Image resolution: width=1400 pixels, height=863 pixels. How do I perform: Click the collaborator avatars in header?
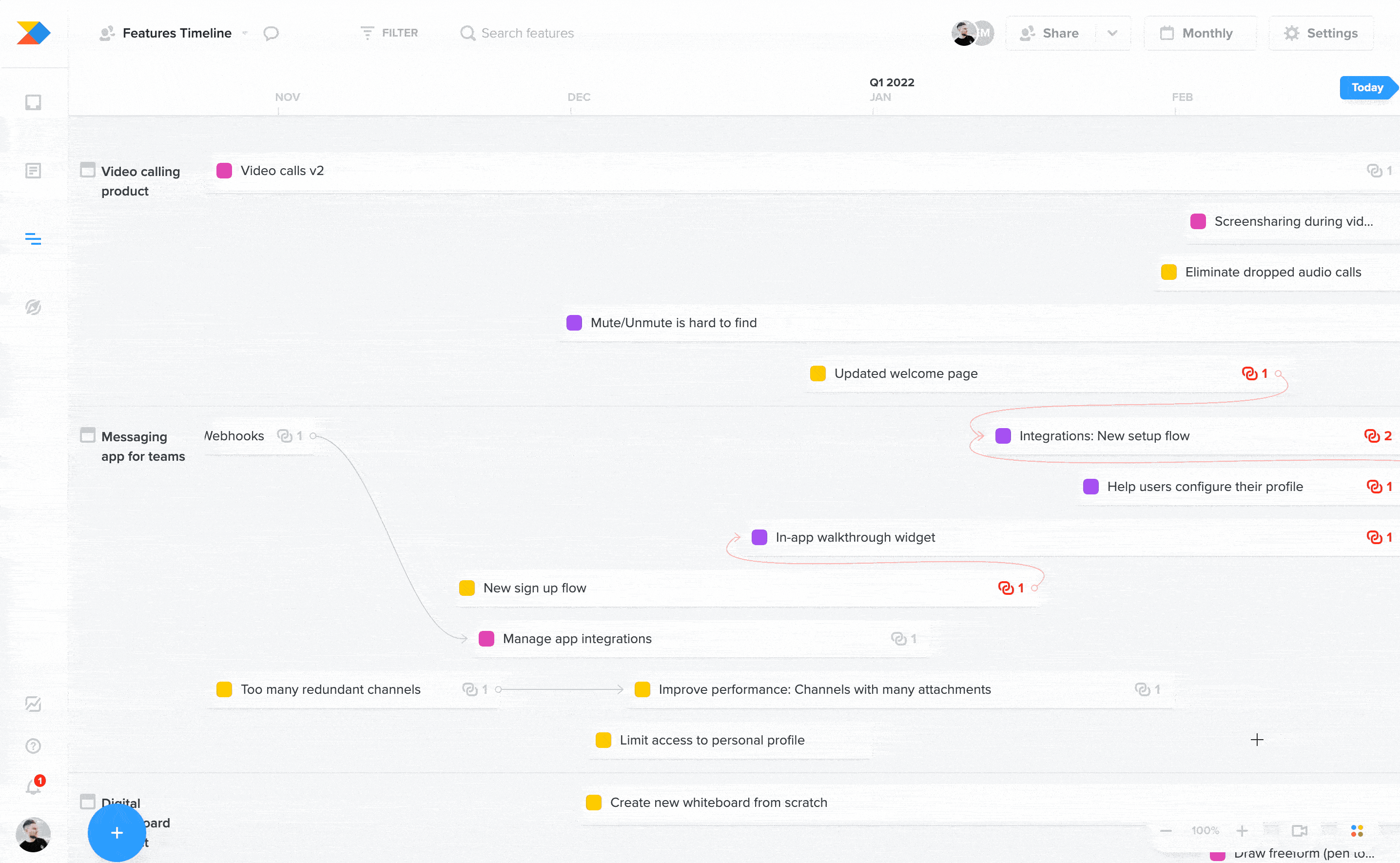click(x=972, y=33)
